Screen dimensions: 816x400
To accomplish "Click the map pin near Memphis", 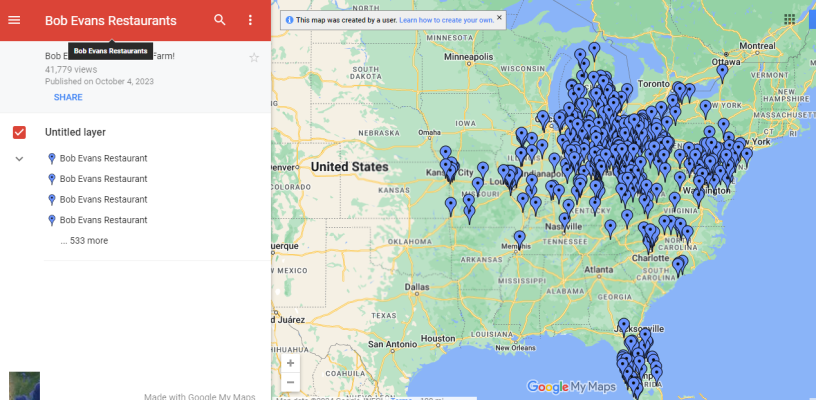I will click(519, 240).
